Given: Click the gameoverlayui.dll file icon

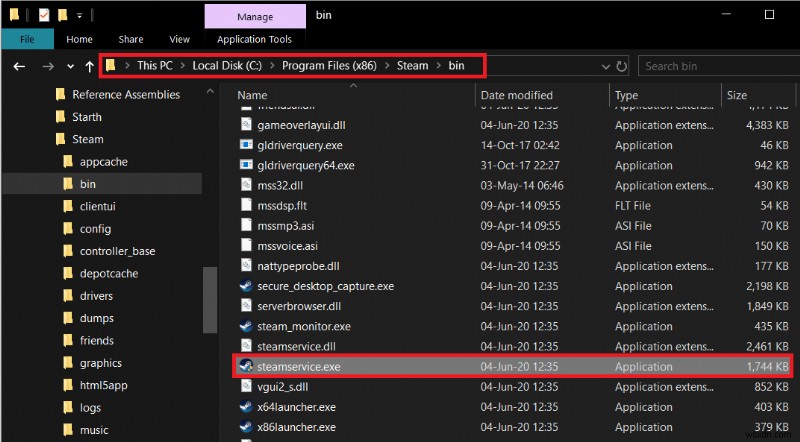Looking at the screenshot, I should pyautogui.click(x=246, y=124).
